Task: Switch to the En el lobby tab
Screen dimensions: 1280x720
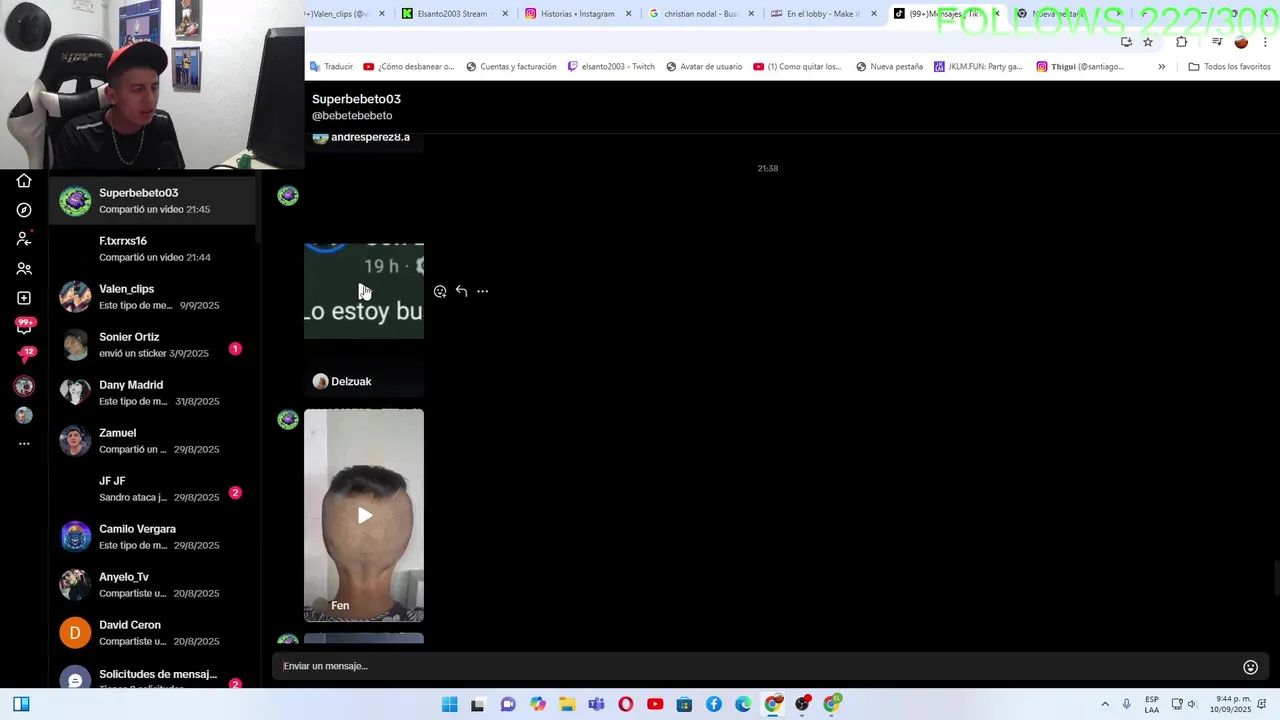Action: 823,14
